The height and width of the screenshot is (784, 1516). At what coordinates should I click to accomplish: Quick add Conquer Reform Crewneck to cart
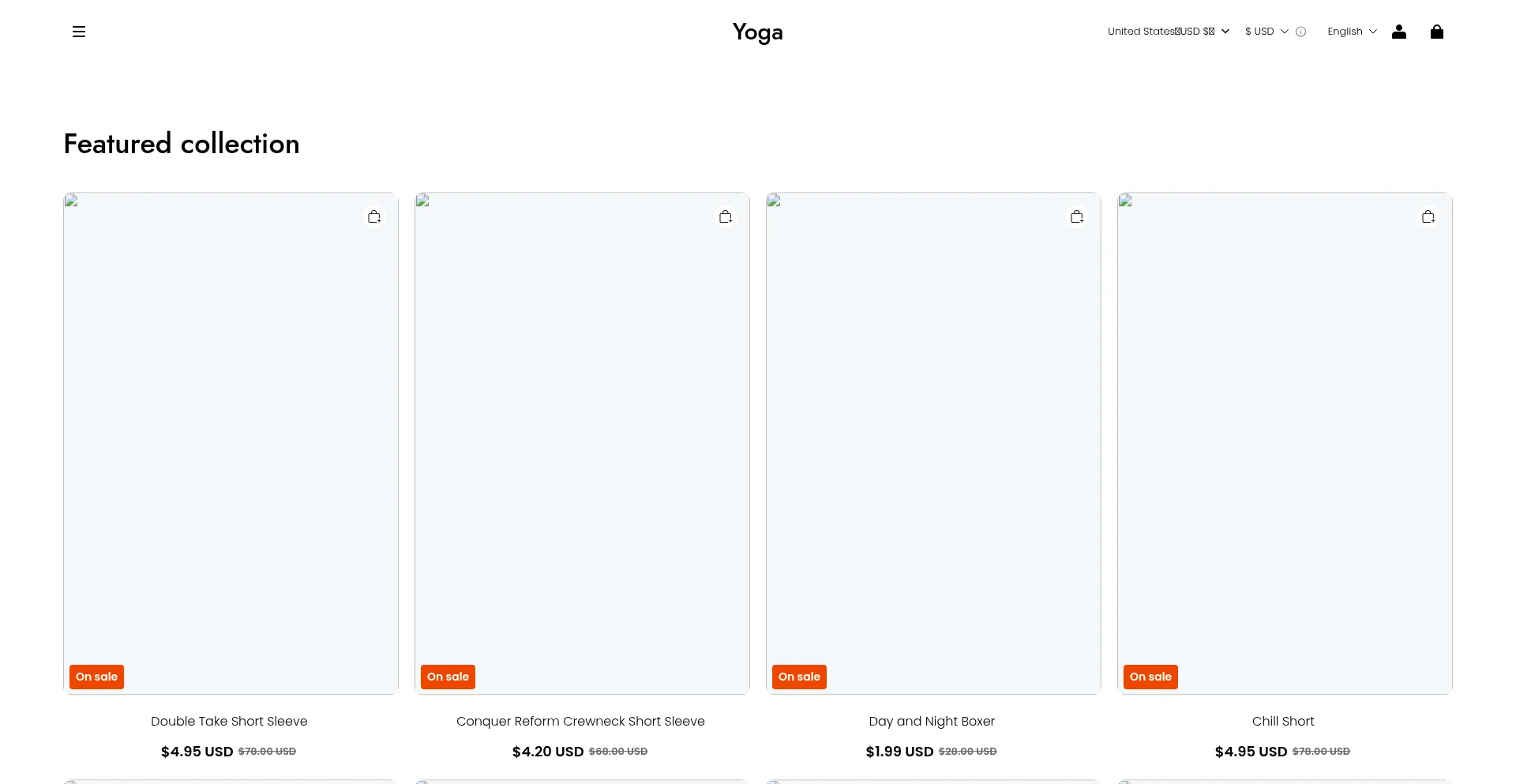point(726,216)
